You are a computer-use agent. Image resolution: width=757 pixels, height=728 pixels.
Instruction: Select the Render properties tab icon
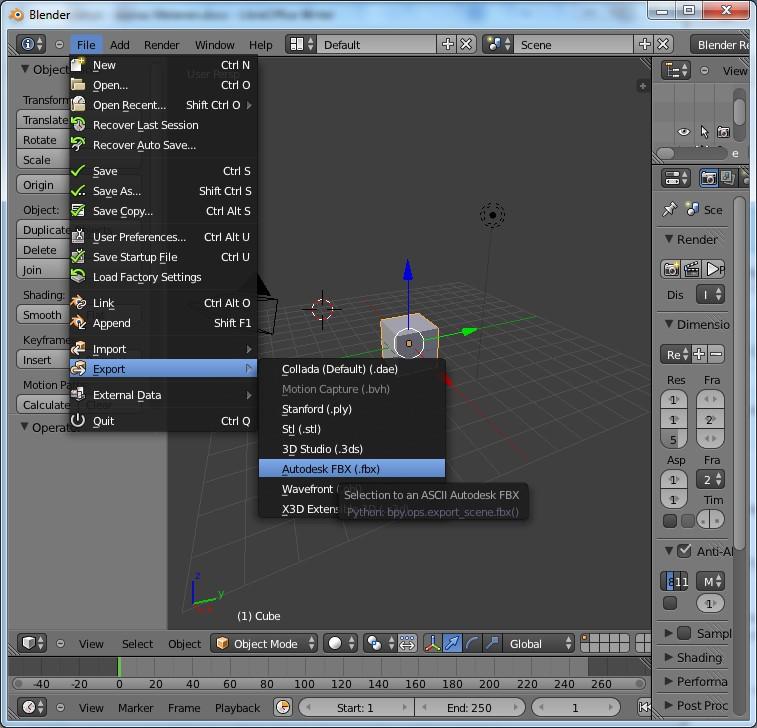tap(708, 178)
